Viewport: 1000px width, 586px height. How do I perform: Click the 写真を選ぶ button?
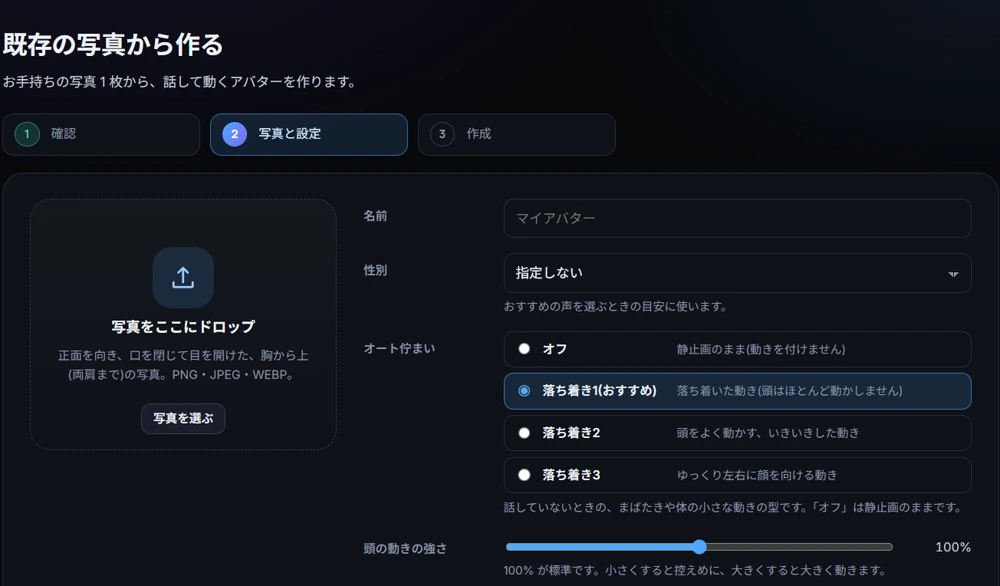click(x=183, y=418)
